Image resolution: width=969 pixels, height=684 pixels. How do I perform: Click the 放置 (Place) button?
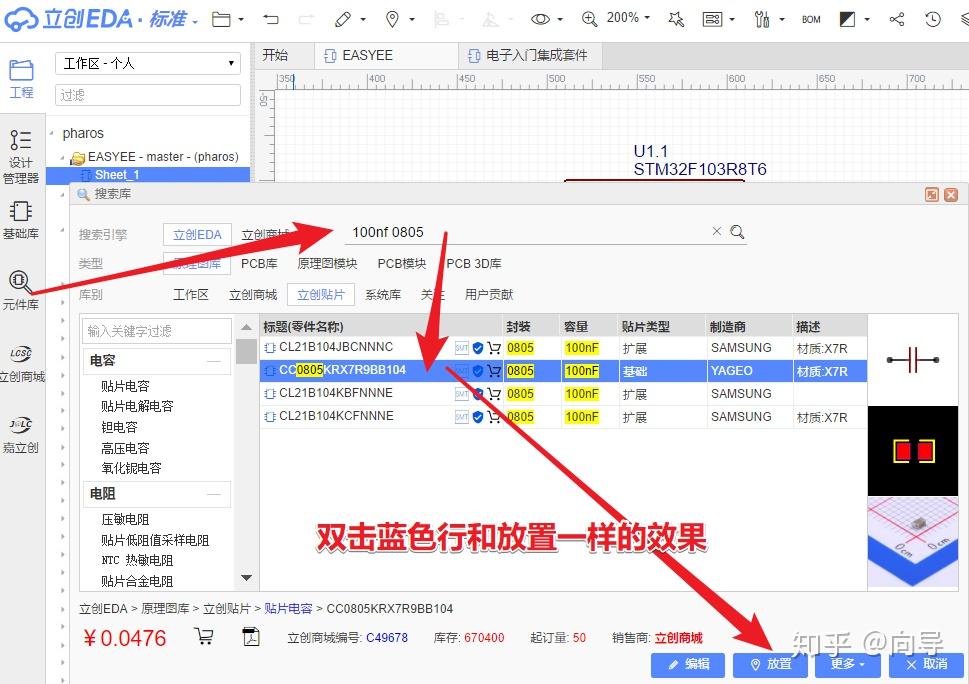click(770, 664)
